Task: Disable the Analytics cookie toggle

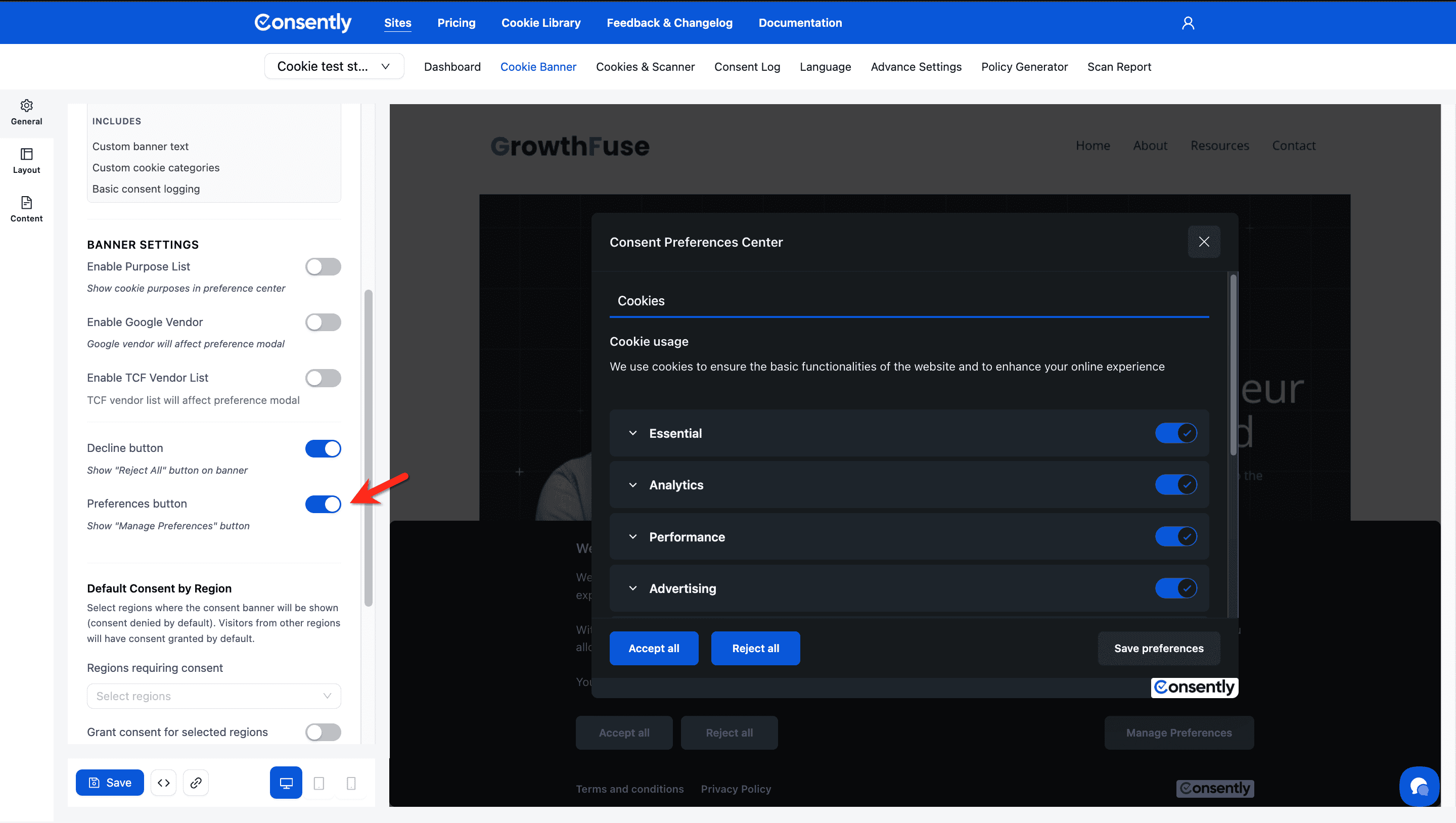Action: click(x=1175, y=484)
